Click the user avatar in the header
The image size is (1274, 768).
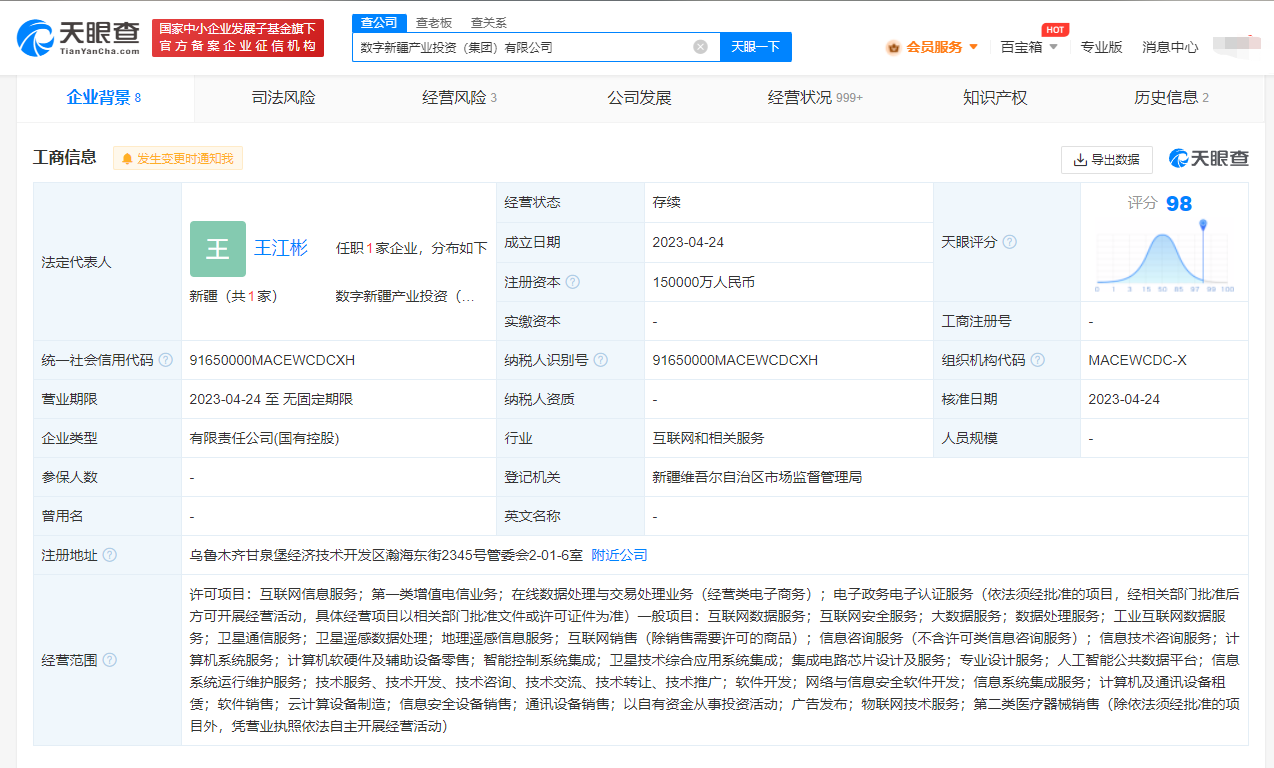[1236, 46]
